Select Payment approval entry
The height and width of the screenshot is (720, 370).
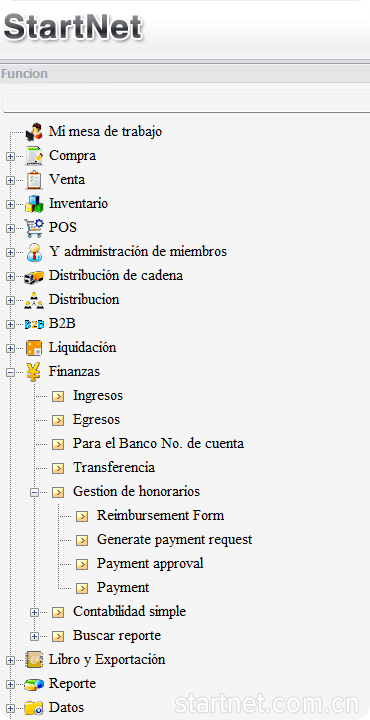tap(150, 563)
